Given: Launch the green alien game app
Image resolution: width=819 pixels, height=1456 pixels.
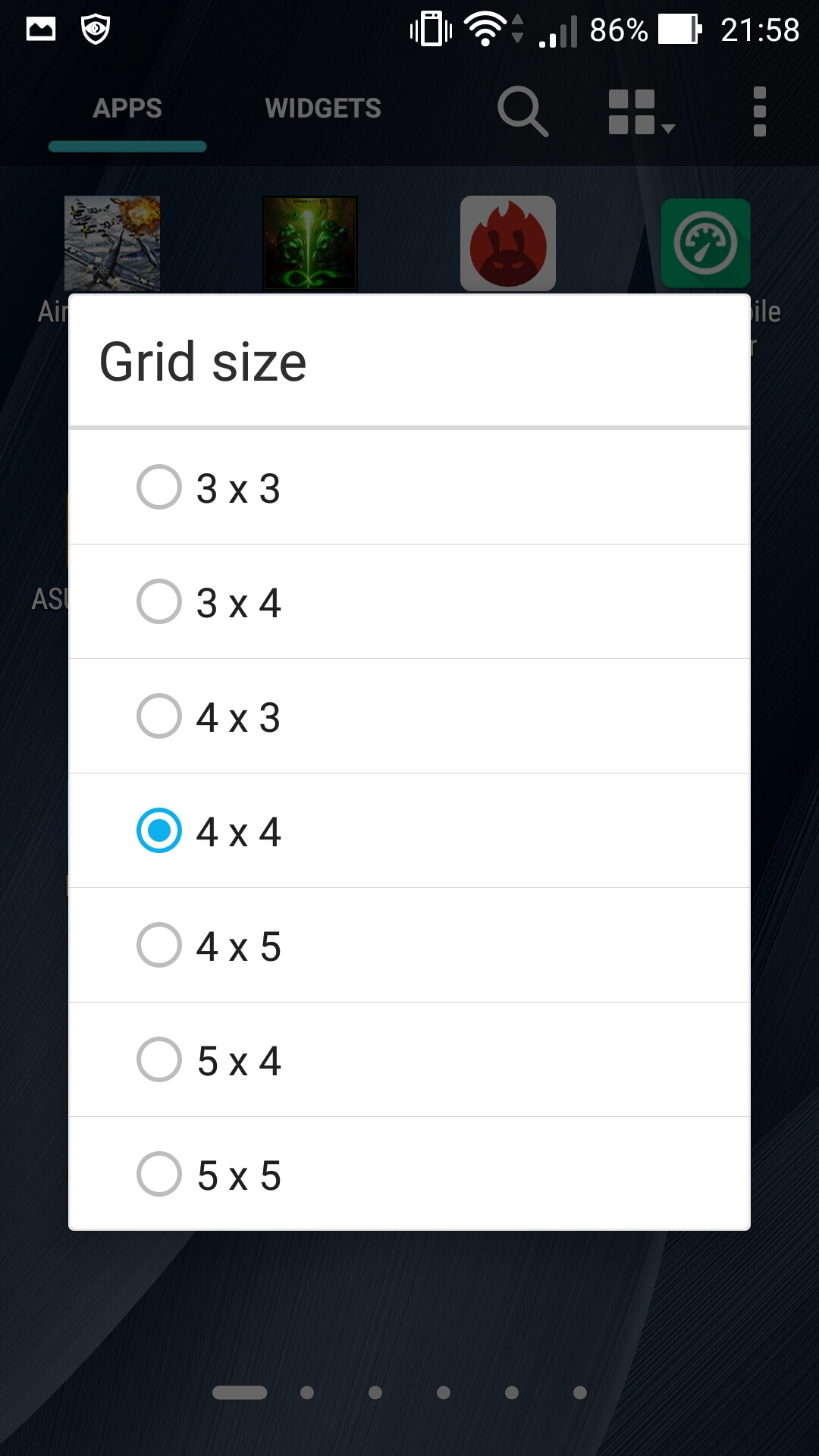Looking at the screenshot, I should coord(309,243).
